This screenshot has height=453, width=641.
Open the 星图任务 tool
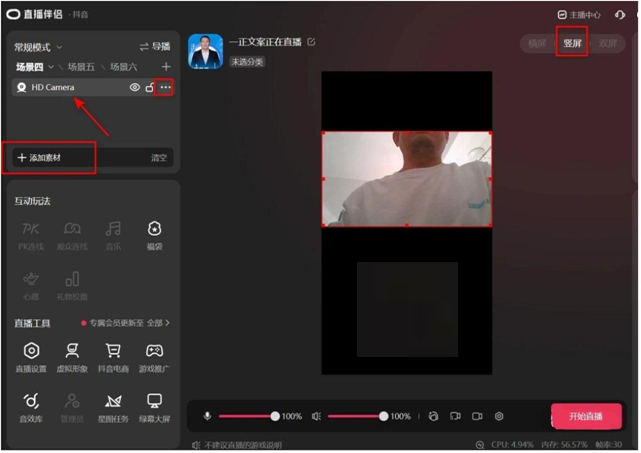click(113, 406)
